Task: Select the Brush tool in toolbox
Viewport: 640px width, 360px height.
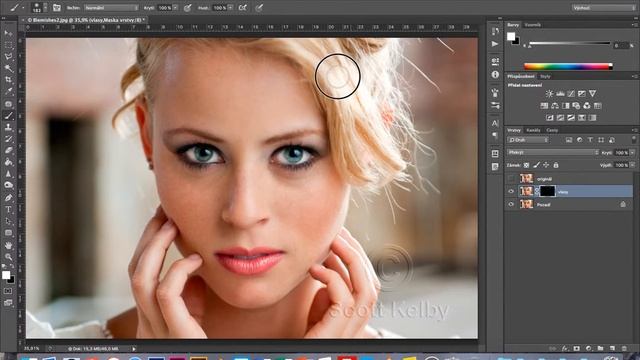Action: coord(8,116)
